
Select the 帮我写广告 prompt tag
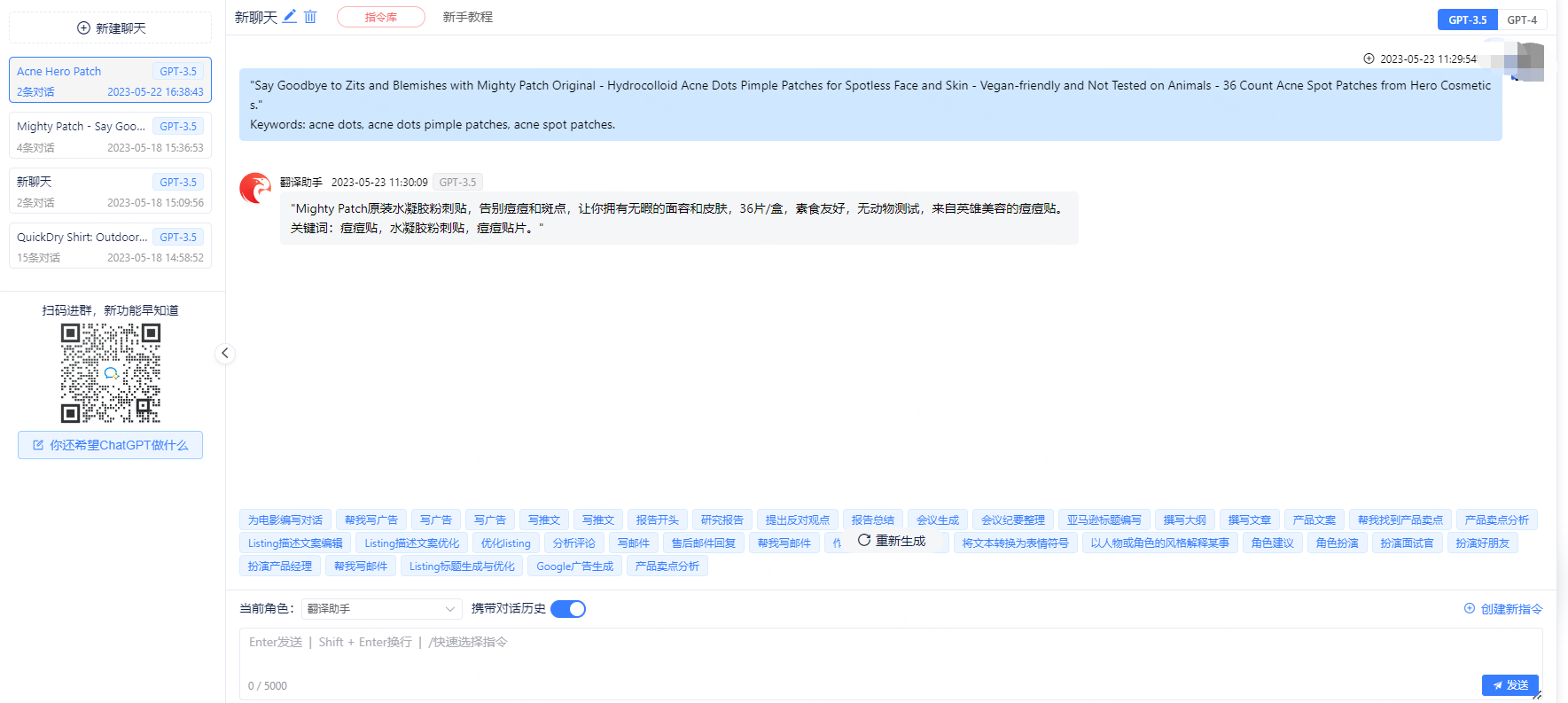point(371,519)
